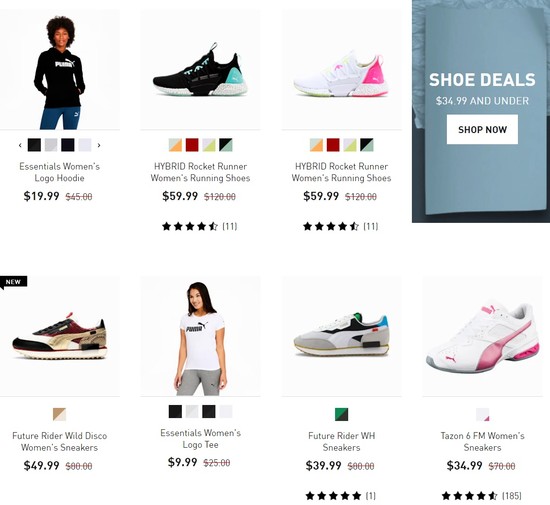This screenshot has height=505, width=550.
Task: Select white-pink swatch for Tazon 6 FM
Action: point(482,414)
